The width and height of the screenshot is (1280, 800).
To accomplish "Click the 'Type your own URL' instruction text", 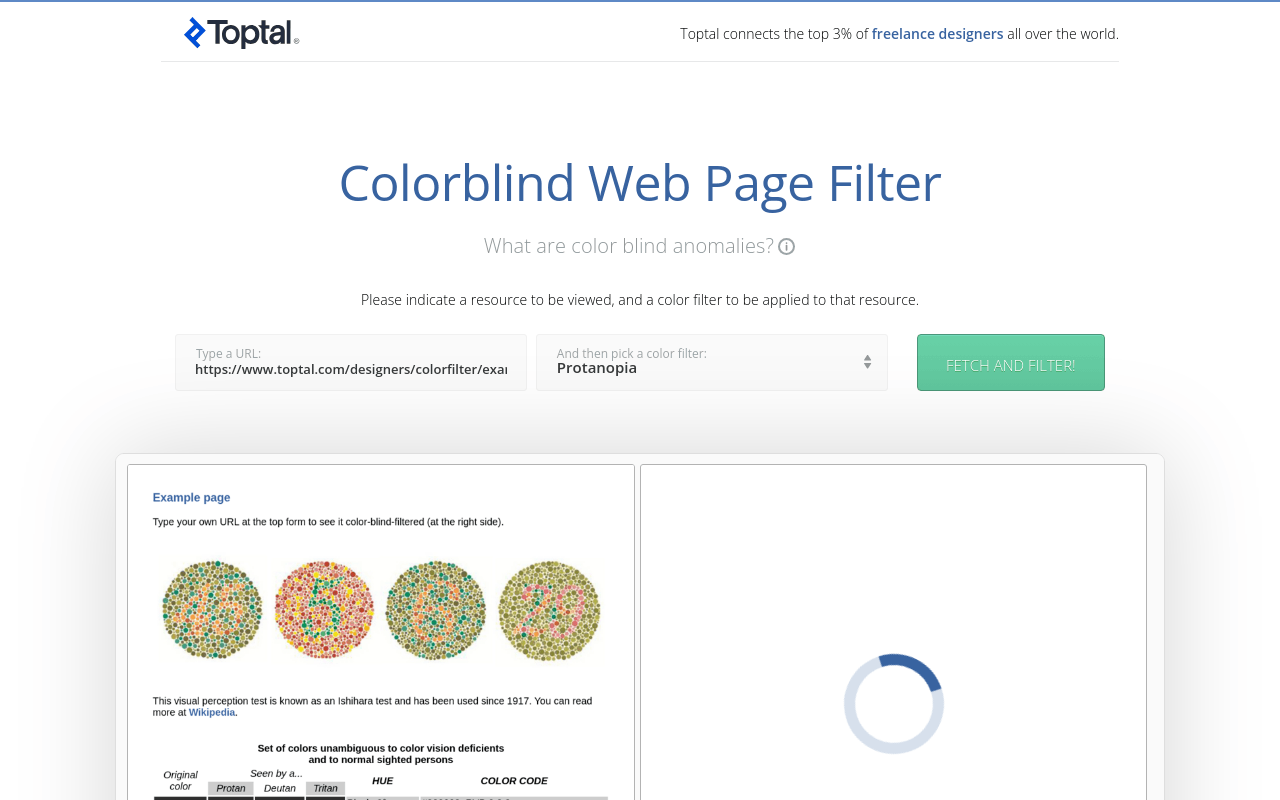I will pyautogui.click(x=328, y=522).
